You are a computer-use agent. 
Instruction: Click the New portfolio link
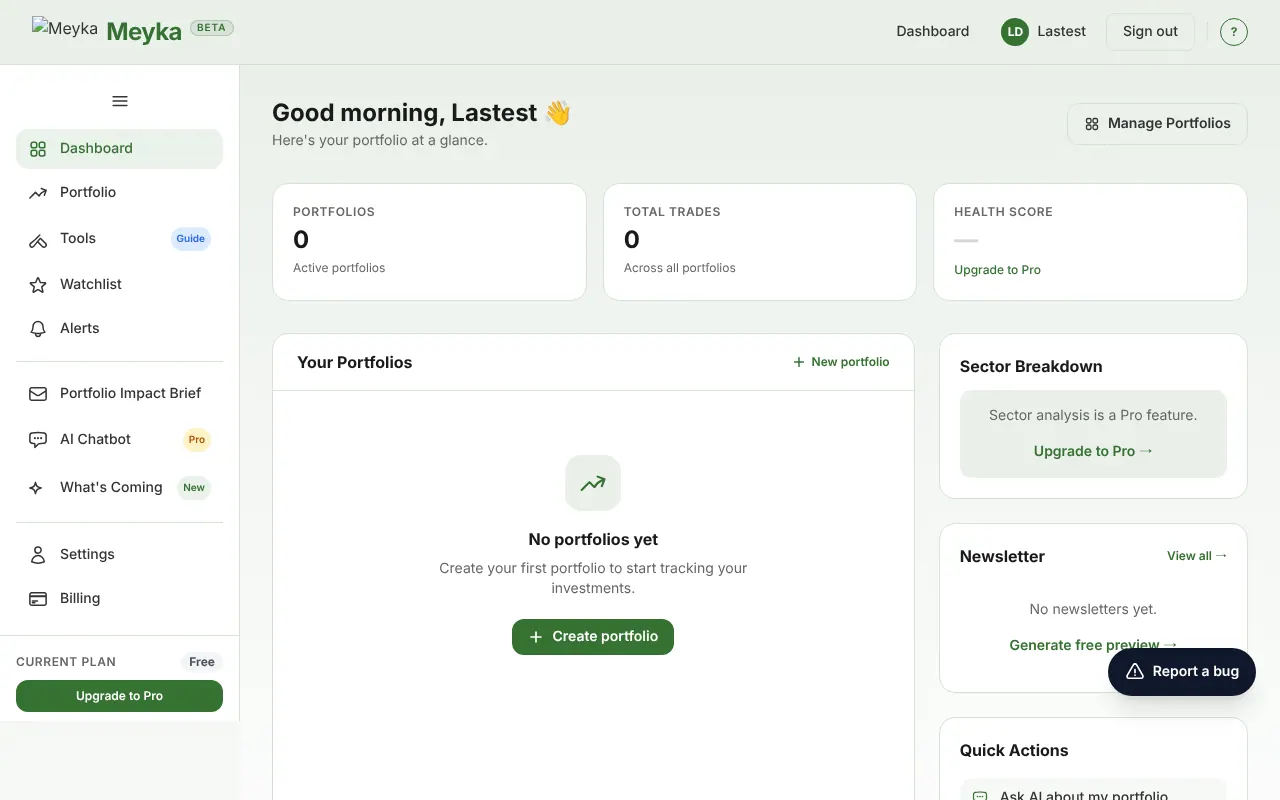tap(841, 362)
